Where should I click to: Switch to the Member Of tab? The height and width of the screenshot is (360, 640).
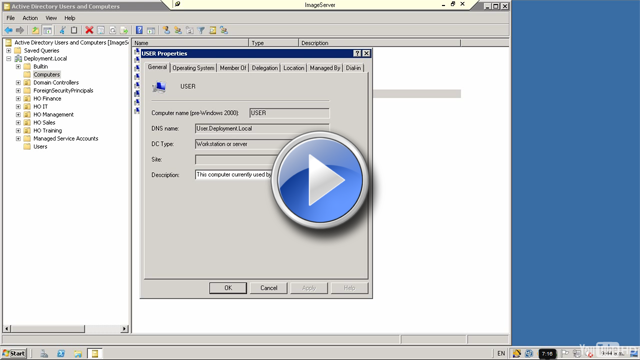point(233,68)
